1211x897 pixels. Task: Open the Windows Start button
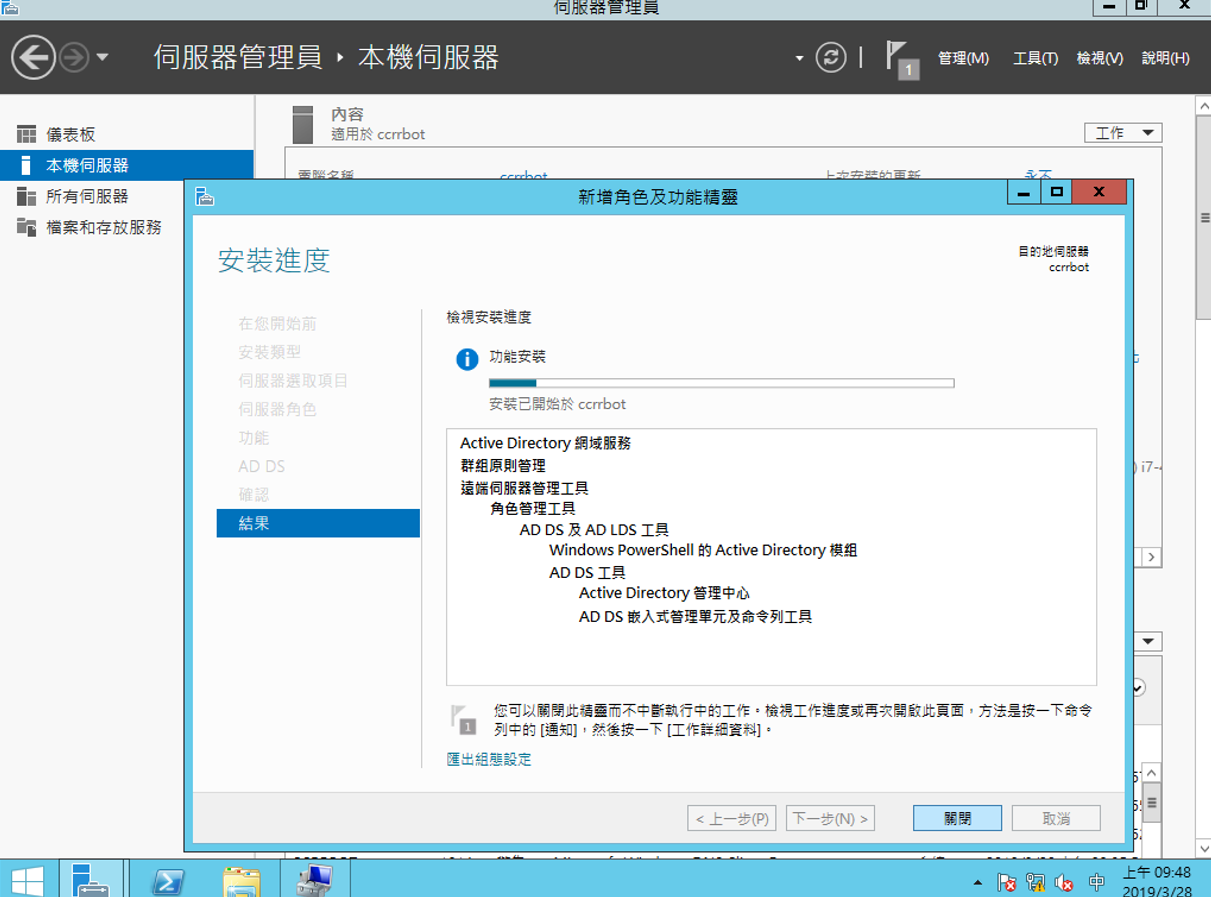(27, 881)
